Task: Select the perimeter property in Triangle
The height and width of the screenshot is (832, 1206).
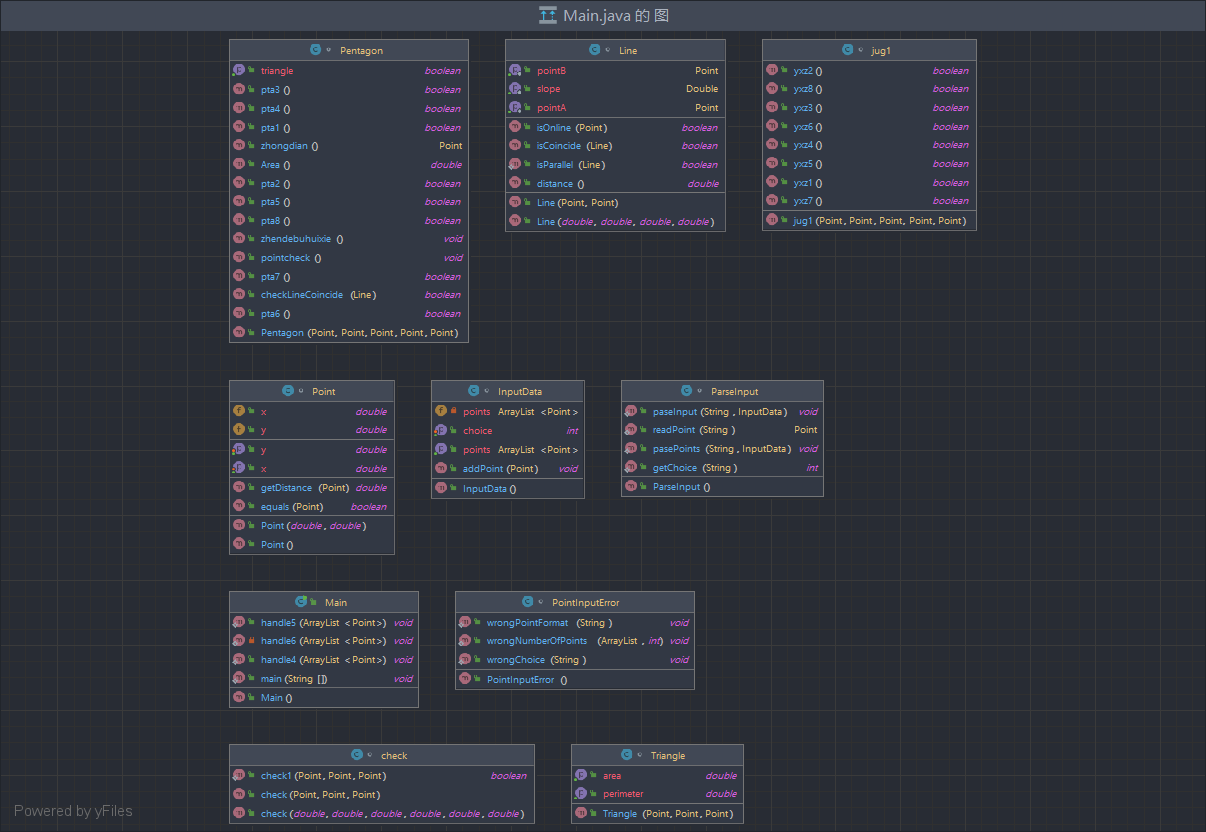Action: [623, 794]
